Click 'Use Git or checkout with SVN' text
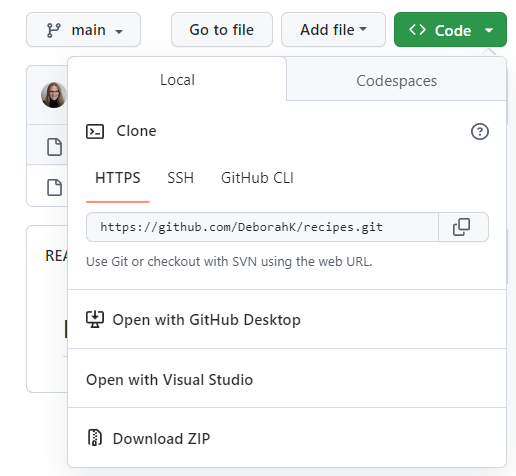The image size is (516, 476). tap(229, 262)
